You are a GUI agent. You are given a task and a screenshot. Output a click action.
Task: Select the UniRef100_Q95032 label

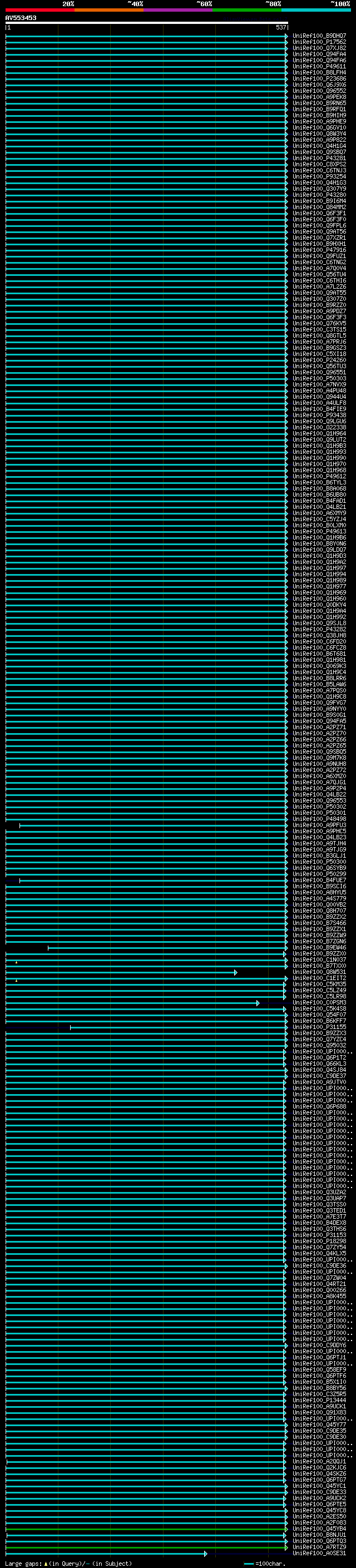319,1045
